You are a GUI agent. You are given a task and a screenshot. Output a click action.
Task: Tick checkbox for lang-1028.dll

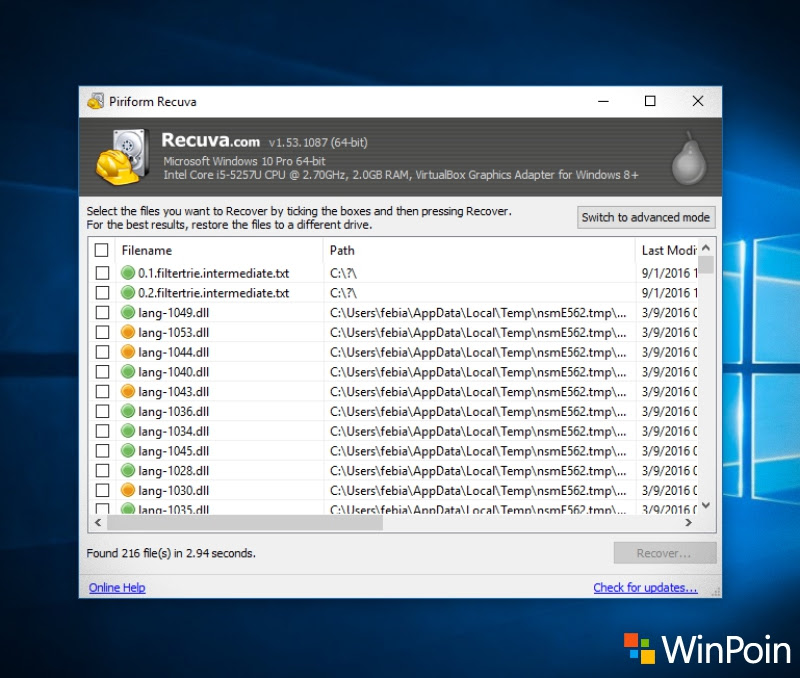pyautogui.click(x=102, y=470)
